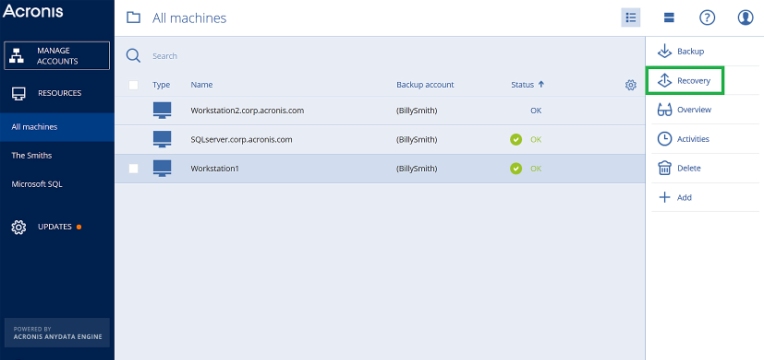The image size is (764, 360).
Task: Select Resources in the sidebar
Action: click(x=59, y=93)
